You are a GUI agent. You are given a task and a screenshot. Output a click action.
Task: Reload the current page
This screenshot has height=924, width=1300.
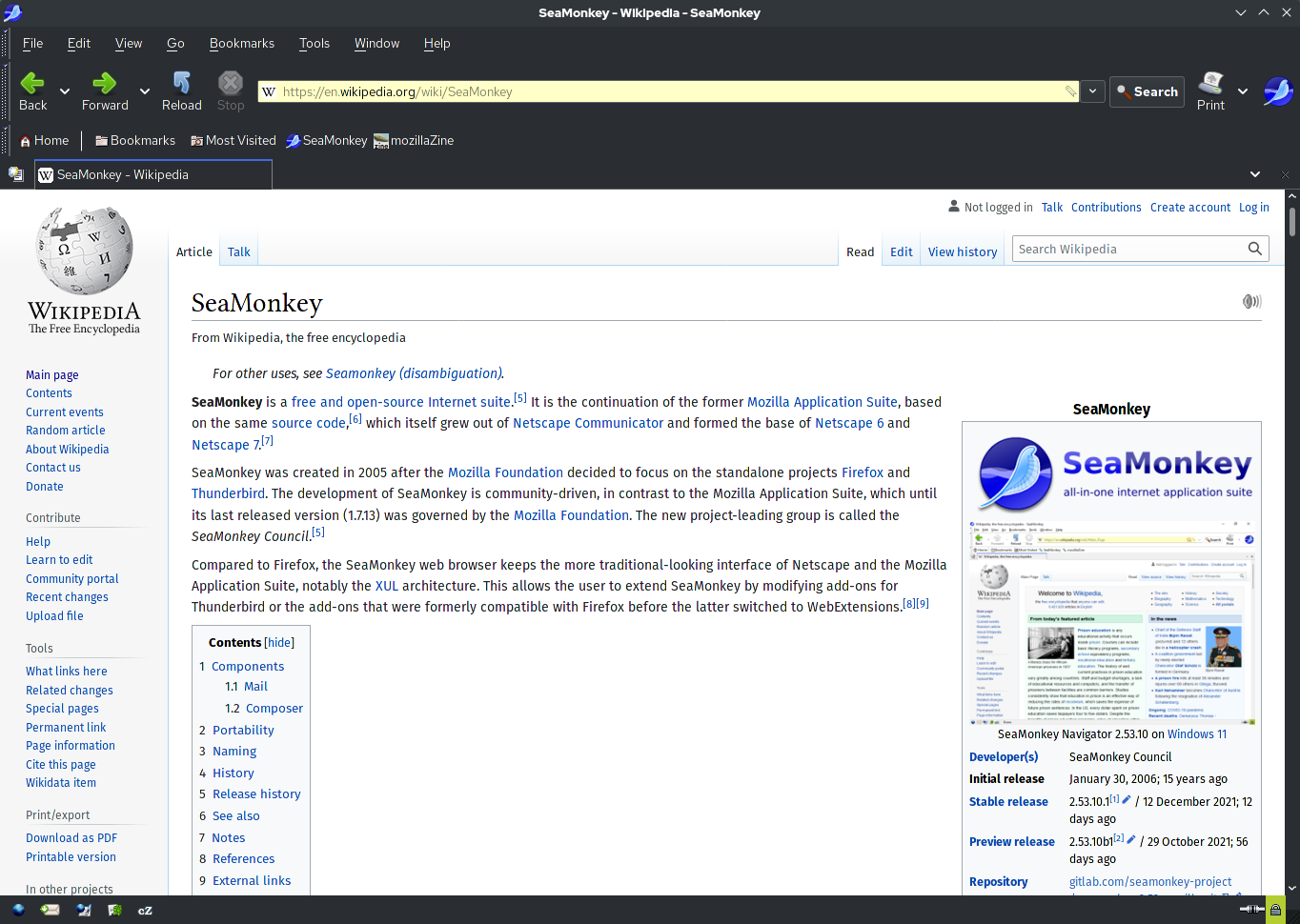[181, 91]
